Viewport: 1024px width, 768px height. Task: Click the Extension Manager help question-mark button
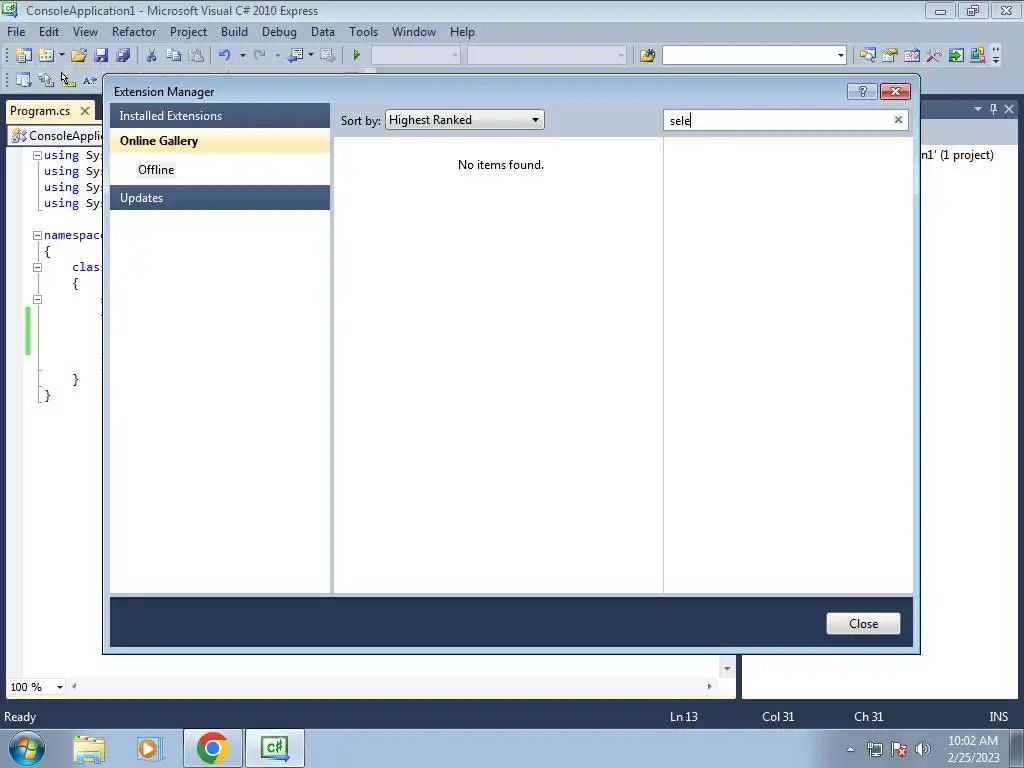click(862, 91)
